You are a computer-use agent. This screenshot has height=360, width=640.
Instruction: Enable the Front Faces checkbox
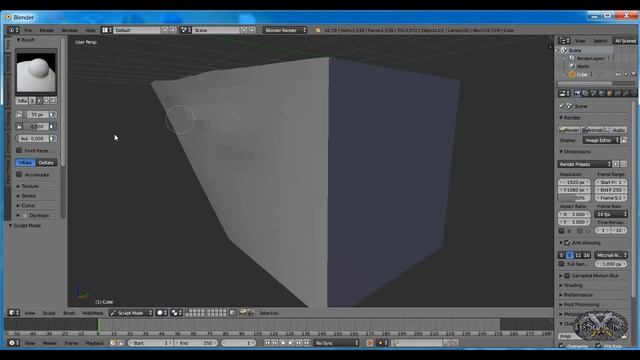19,151
